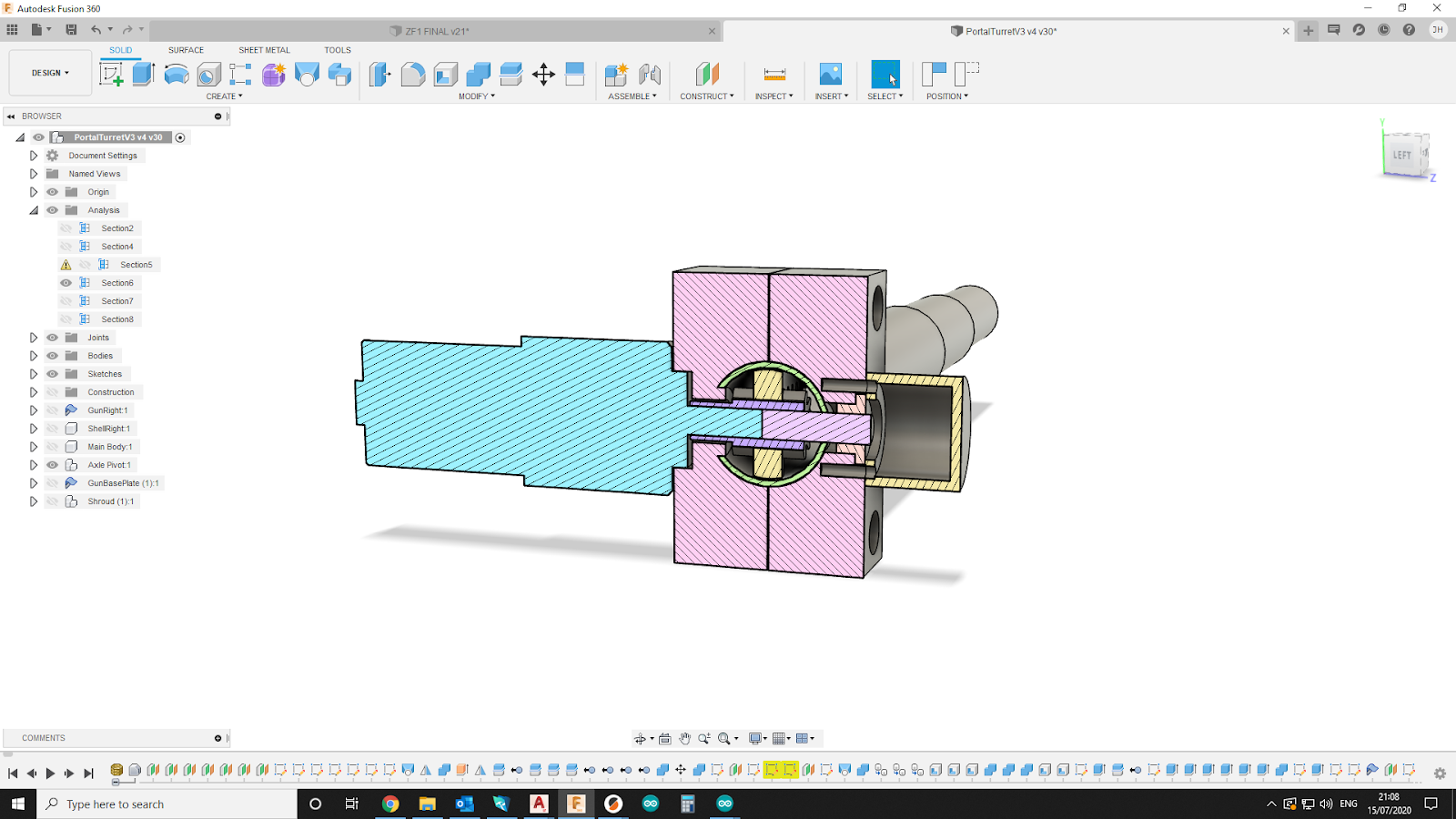Toggle visibility of the Bodies folder
This screenshot has height=819, width=1456.
pos(53,356)
